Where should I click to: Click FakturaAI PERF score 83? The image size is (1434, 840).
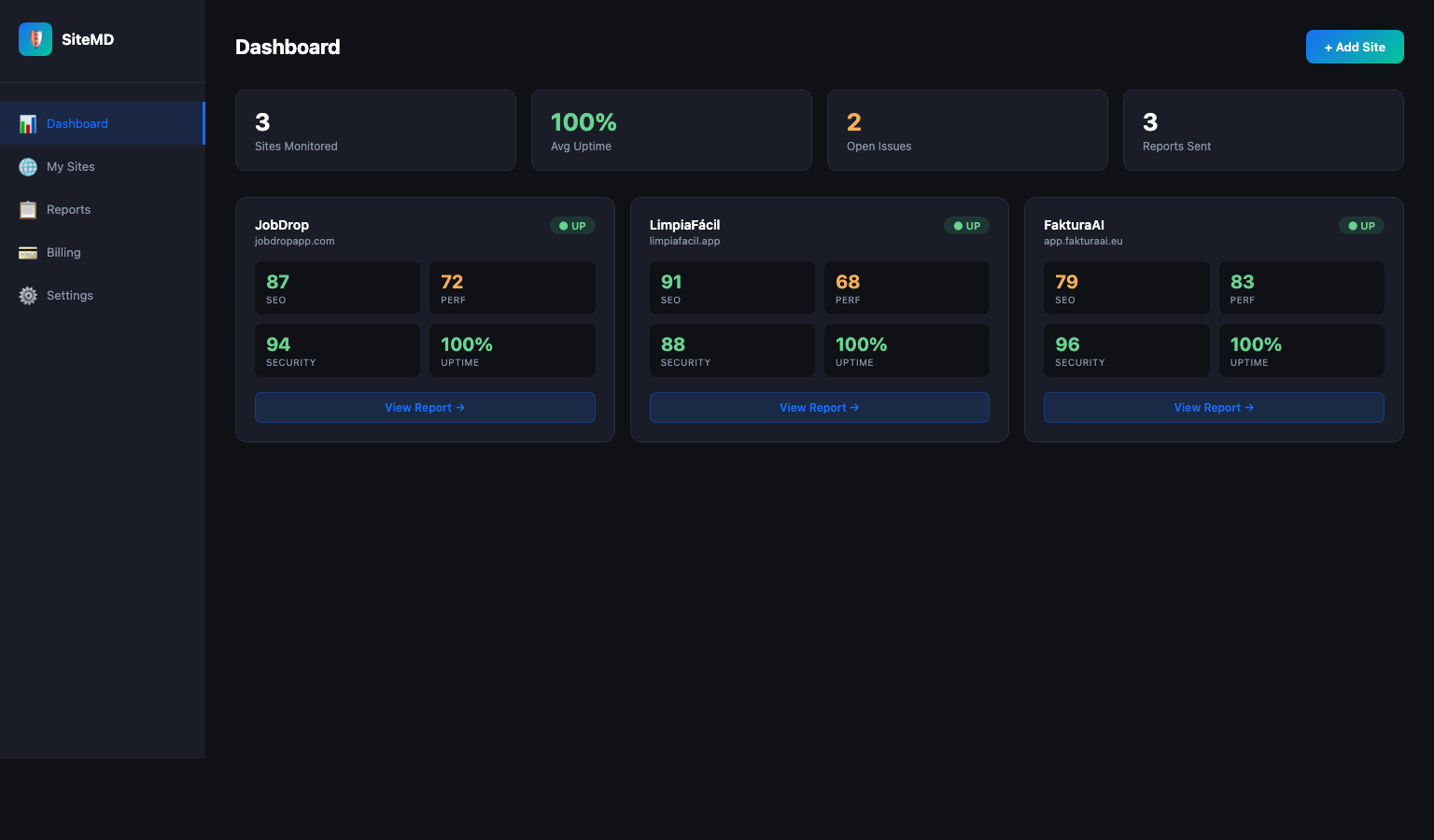point(1301,287)
